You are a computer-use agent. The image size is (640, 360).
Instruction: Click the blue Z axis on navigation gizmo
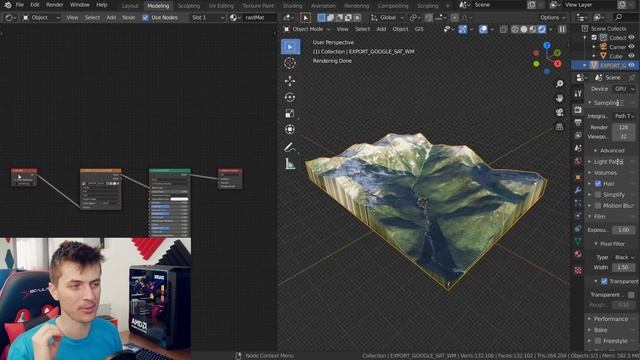[547, 45]
